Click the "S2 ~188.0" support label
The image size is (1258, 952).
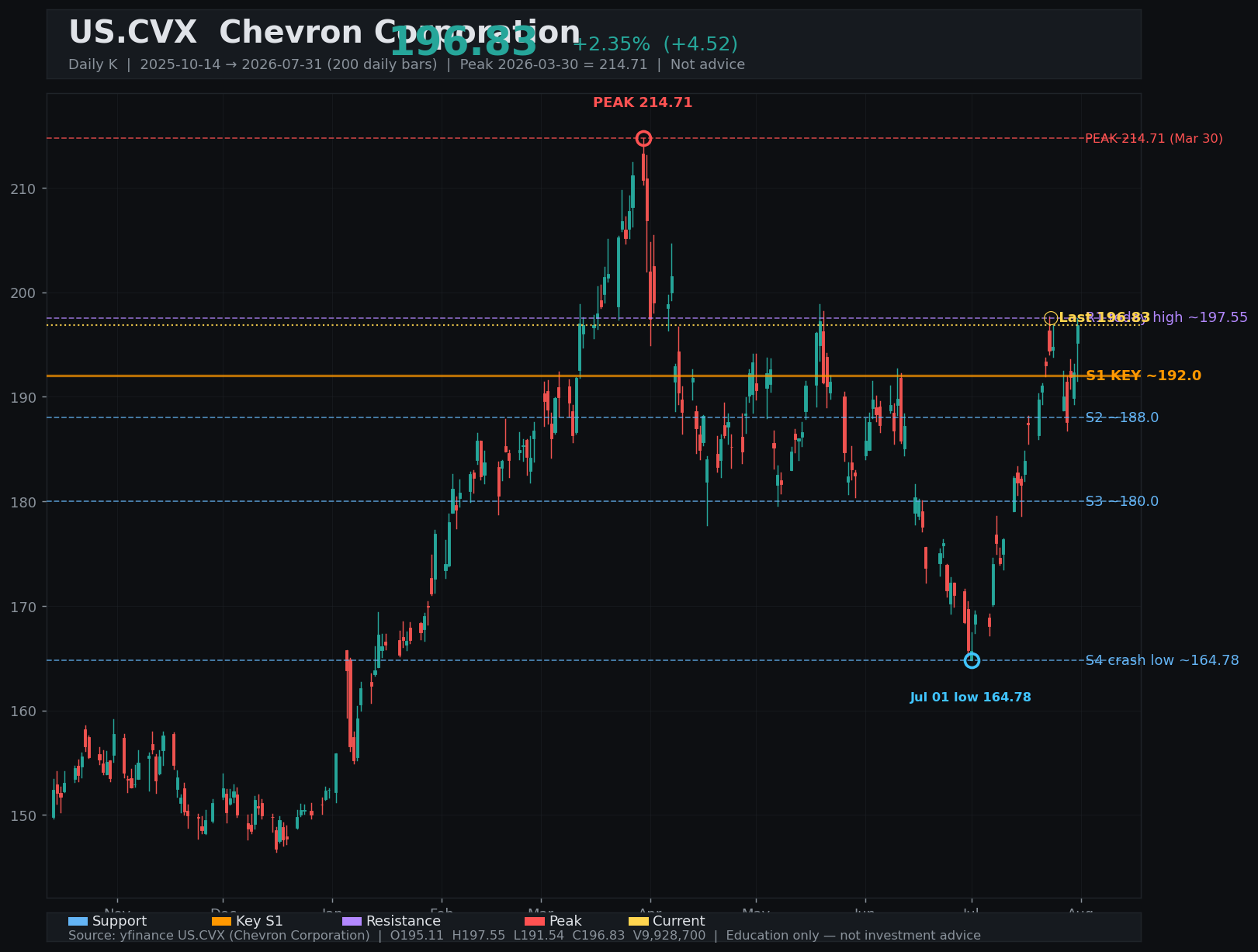(x=1121, y=417)
